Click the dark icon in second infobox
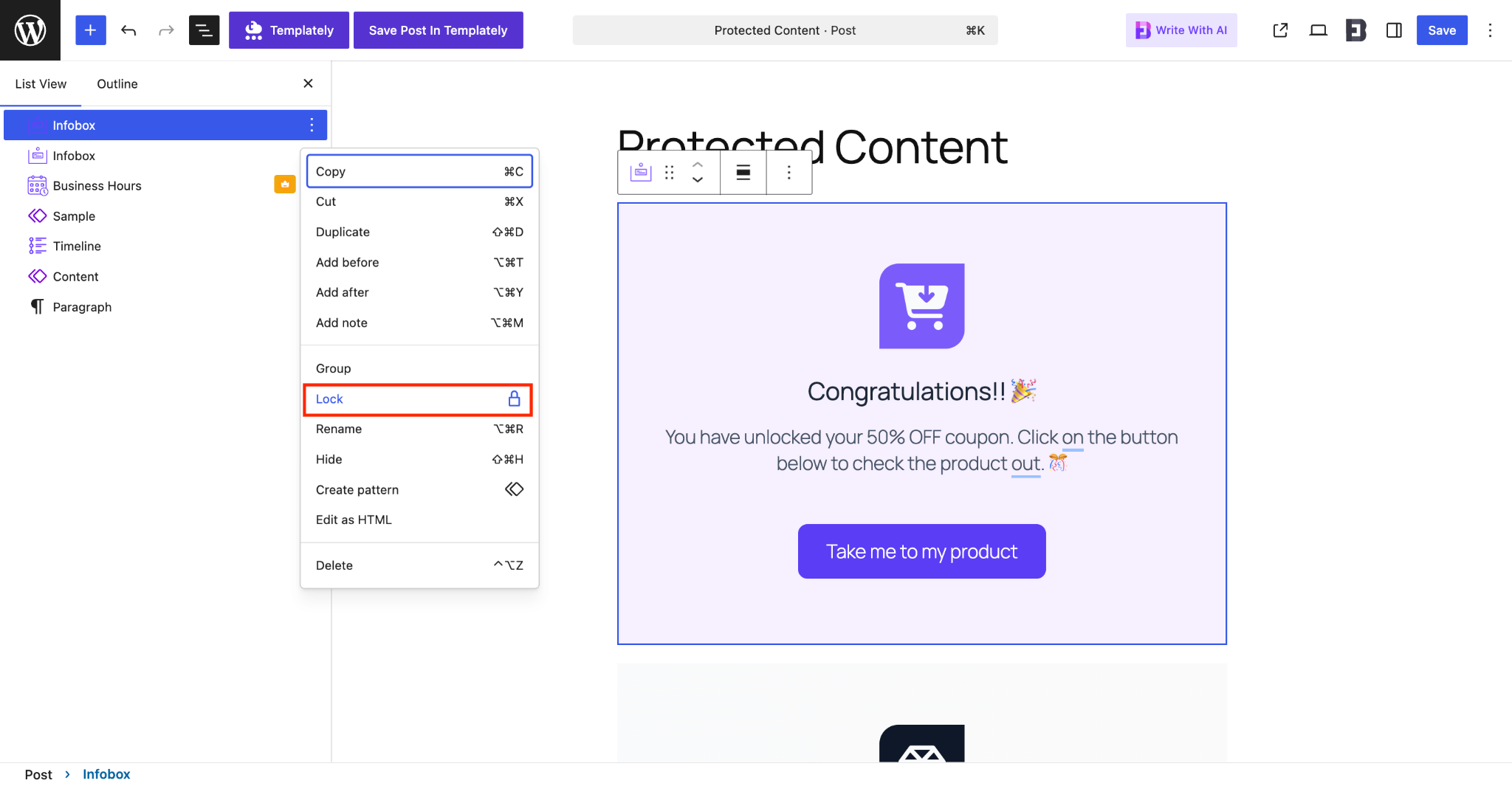The height and width of the screenshot is (786, 1512). point(921,743)
